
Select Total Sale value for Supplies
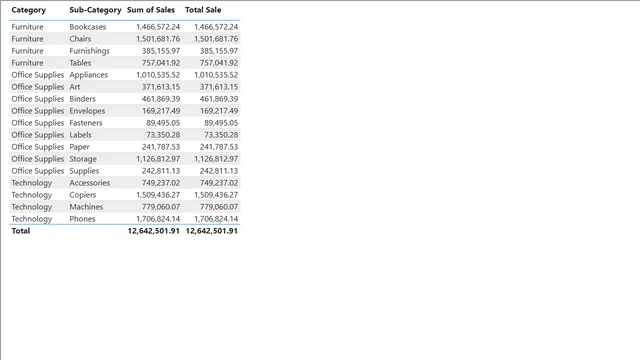(x=219, y=171)
